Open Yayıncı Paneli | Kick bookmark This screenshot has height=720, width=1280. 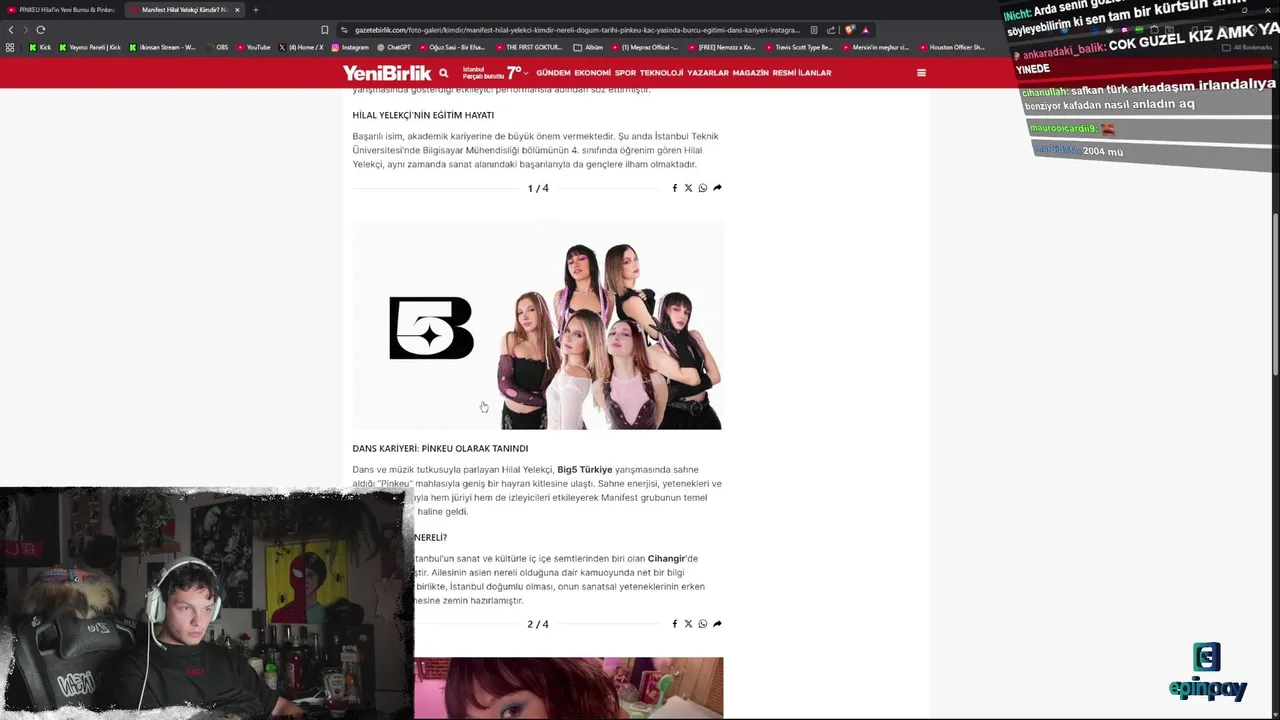(90, 47)
